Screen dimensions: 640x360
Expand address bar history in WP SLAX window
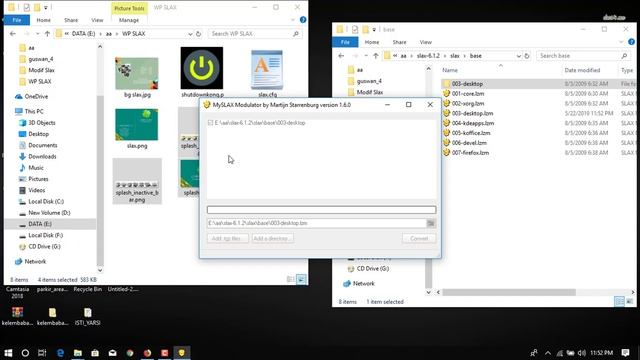[190, 34]
